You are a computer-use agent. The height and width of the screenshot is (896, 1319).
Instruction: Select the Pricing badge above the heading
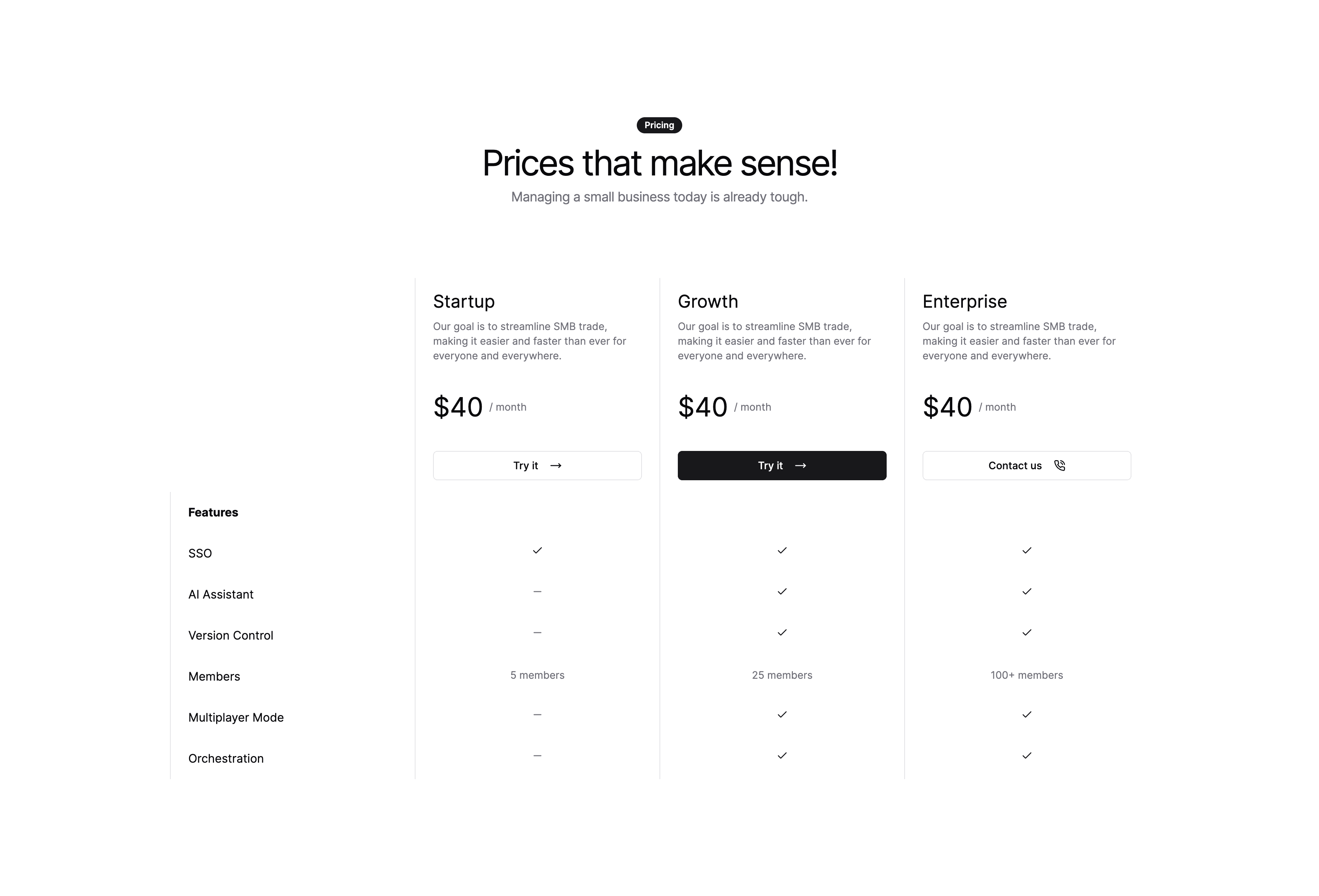(x=659, y=125)
